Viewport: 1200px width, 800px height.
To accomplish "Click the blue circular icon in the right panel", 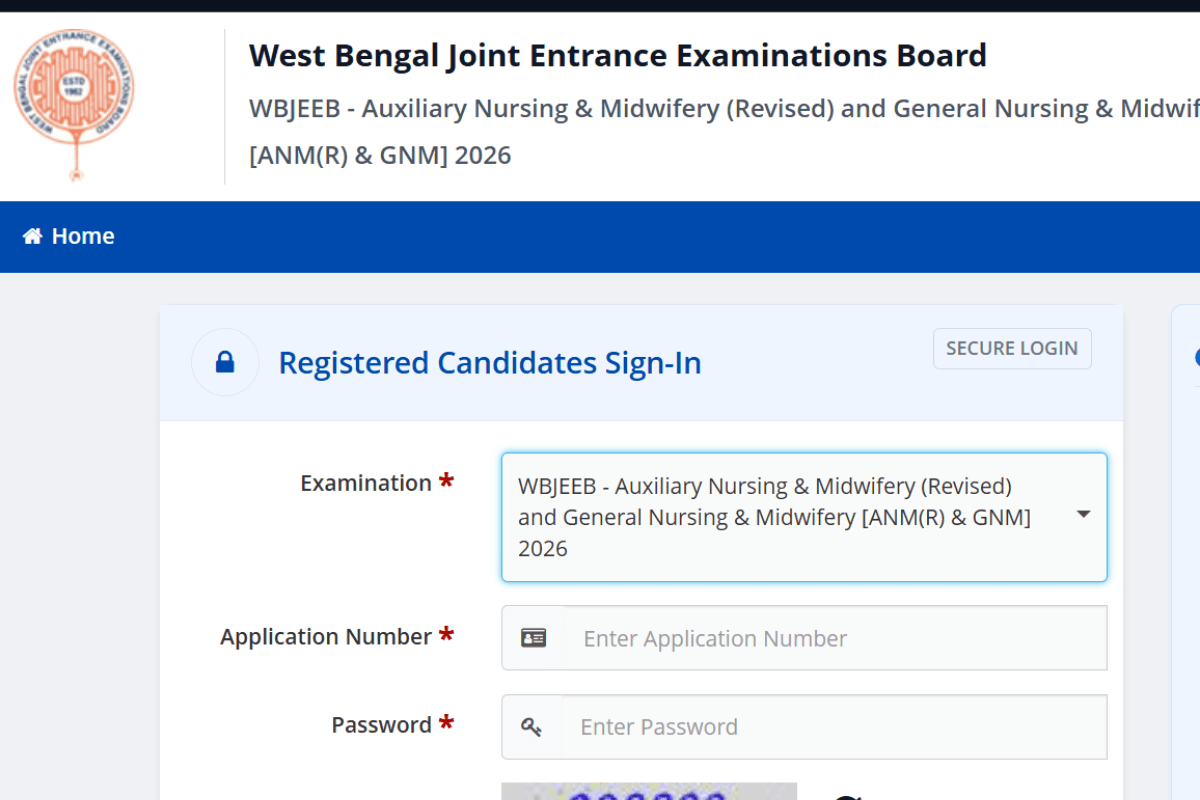I will click(x=1196, y=358).
